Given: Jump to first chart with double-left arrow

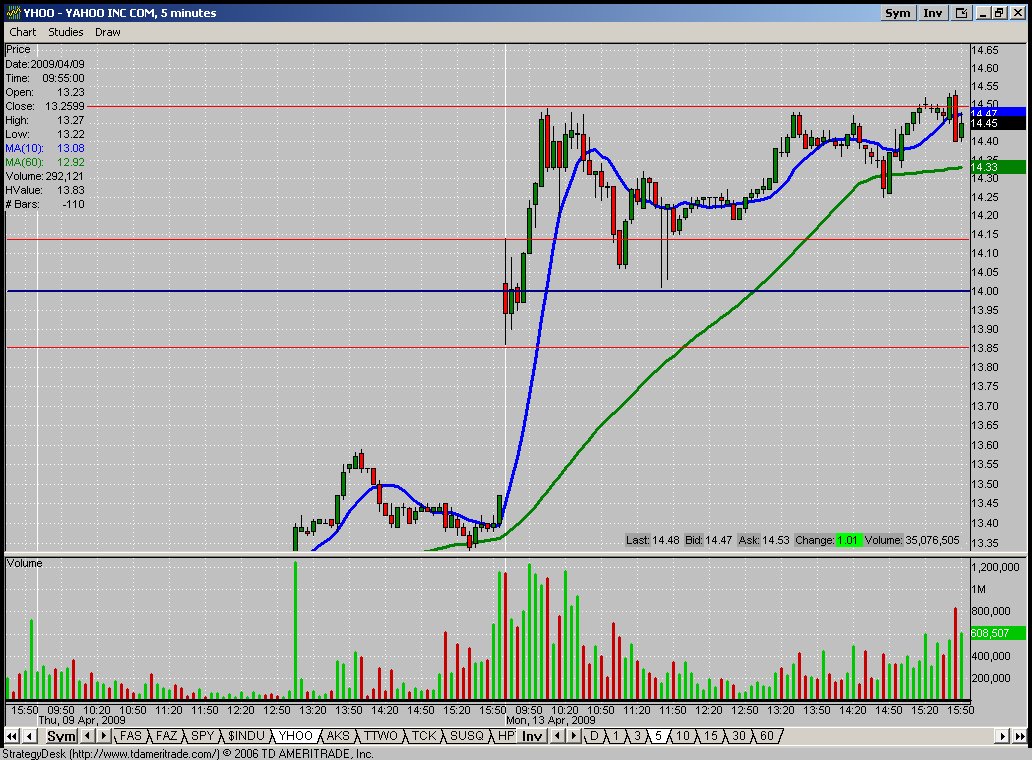Looking at the screenshot, I should [x=11, y=736].
